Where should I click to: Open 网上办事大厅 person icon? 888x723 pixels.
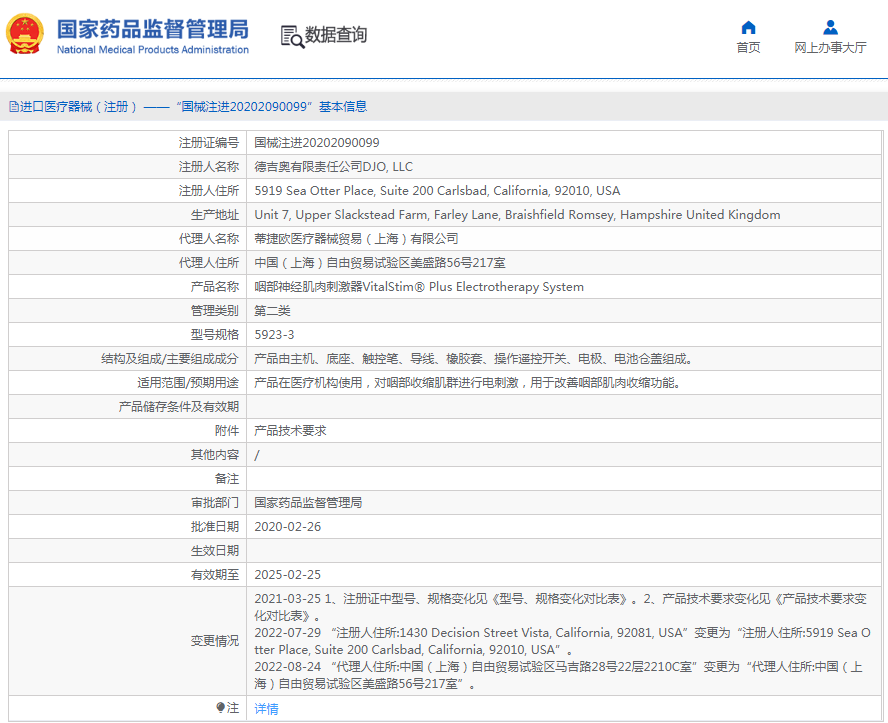pos(830,27)
